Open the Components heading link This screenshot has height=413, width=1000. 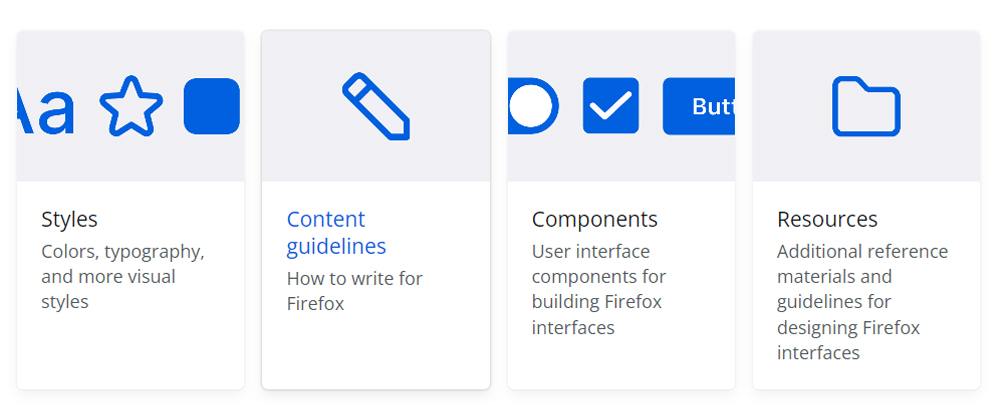point(594,219)
